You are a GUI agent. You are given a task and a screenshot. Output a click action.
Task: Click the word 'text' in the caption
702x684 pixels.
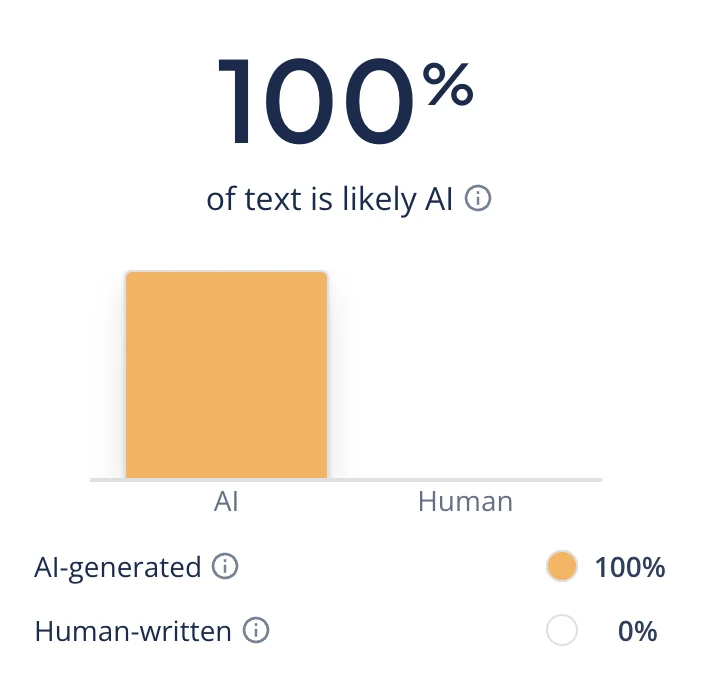[x=273, y=199]
